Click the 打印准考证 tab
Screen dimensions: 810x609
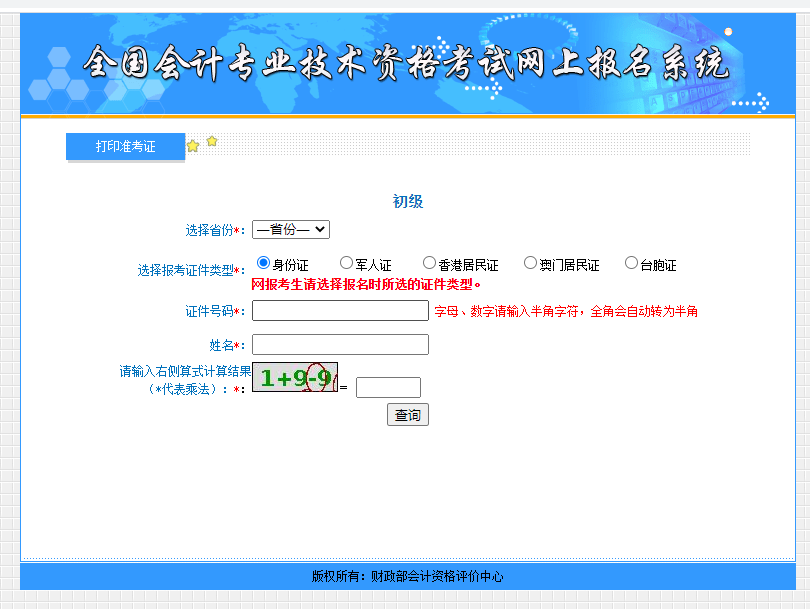click(x=126, y=147)
